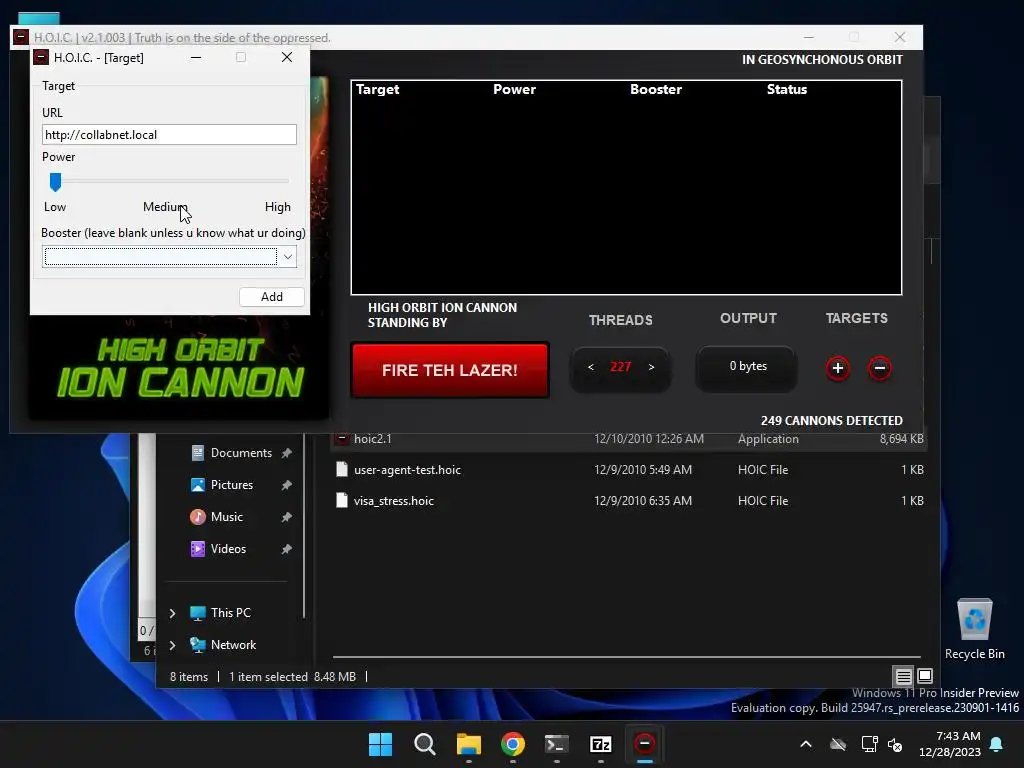Increase threads with the right arrow
This screenshot has width=1024, height=768.
pos(651,367)
